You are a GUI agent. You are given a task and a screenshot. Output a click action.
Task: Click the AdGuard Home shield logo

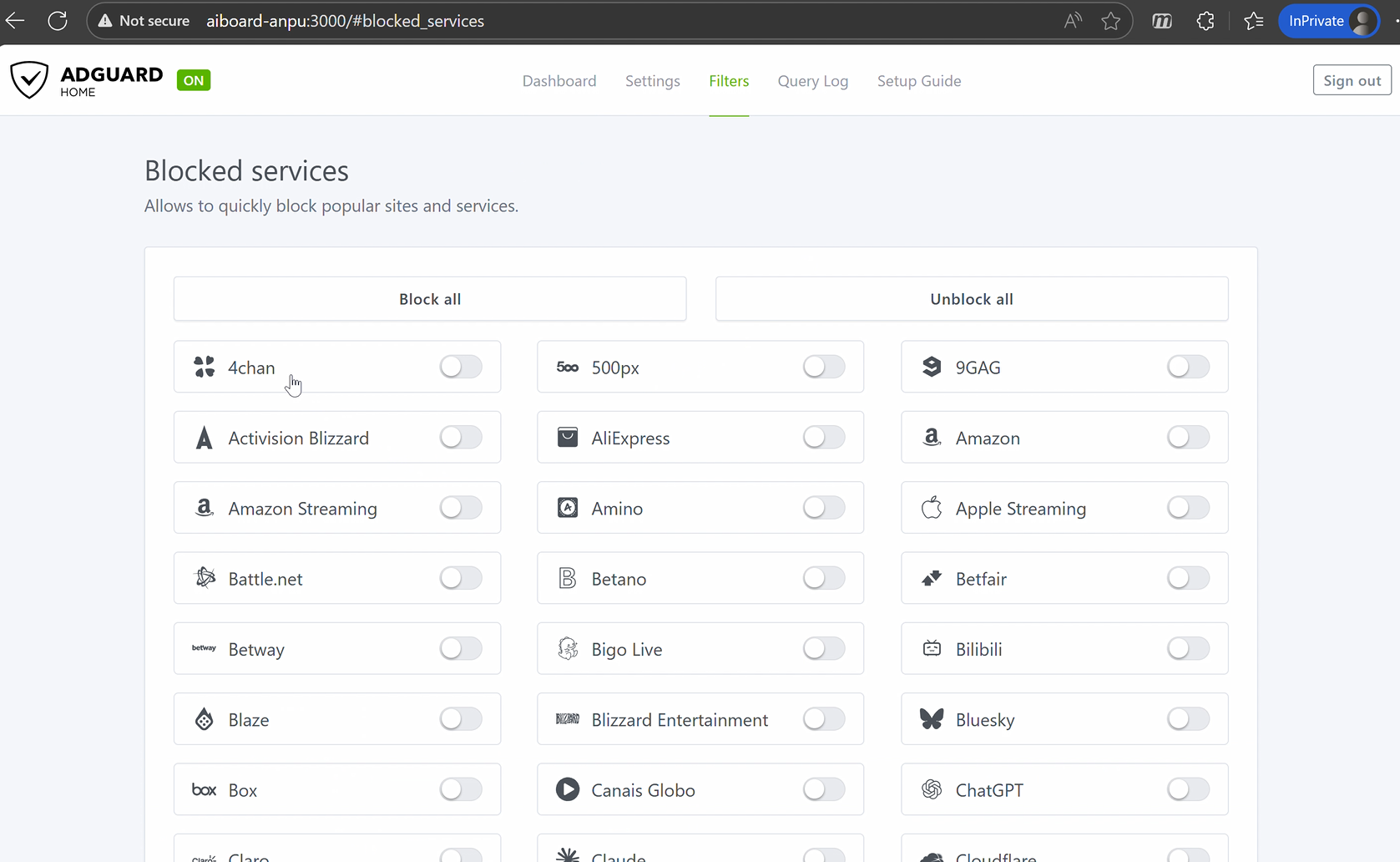pos(29,80)
